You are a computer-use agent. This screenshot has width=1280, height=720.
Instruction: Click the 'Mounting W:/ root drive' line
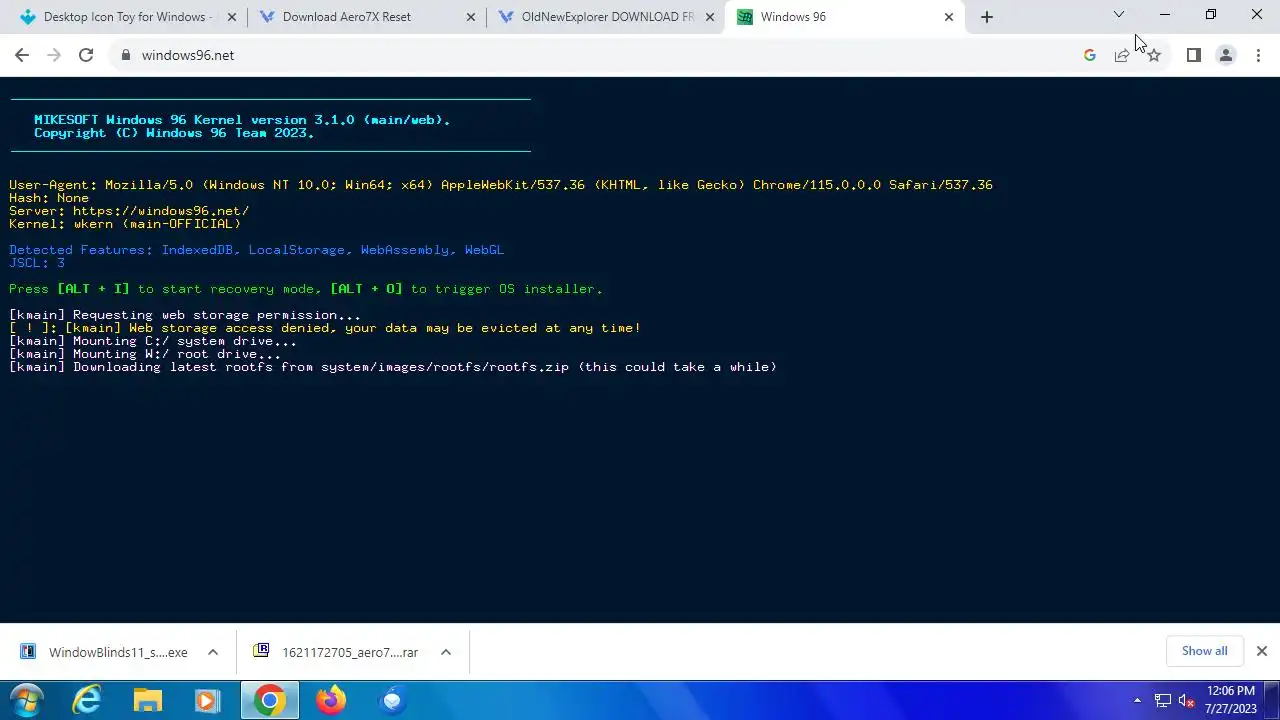coord(145,354)
